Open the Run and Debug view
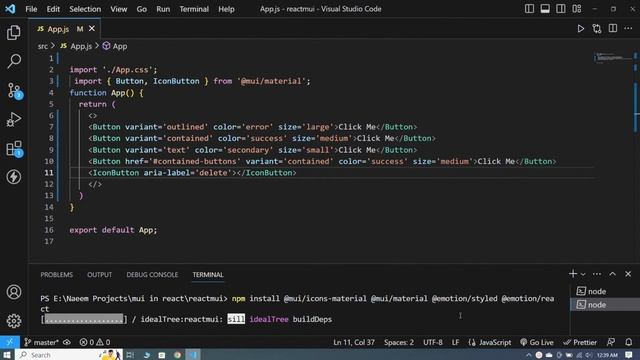The width and height of the screenshot is (640, 360). coord(13,120)
